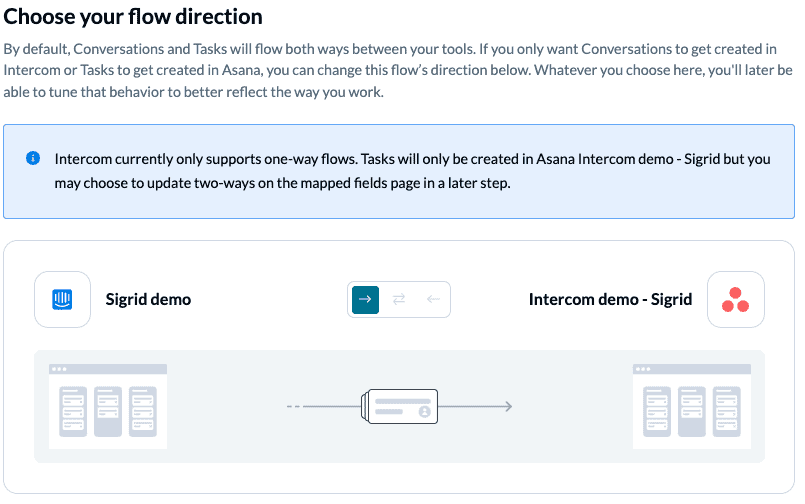Select the one-way right arrow flow direction

365,300
